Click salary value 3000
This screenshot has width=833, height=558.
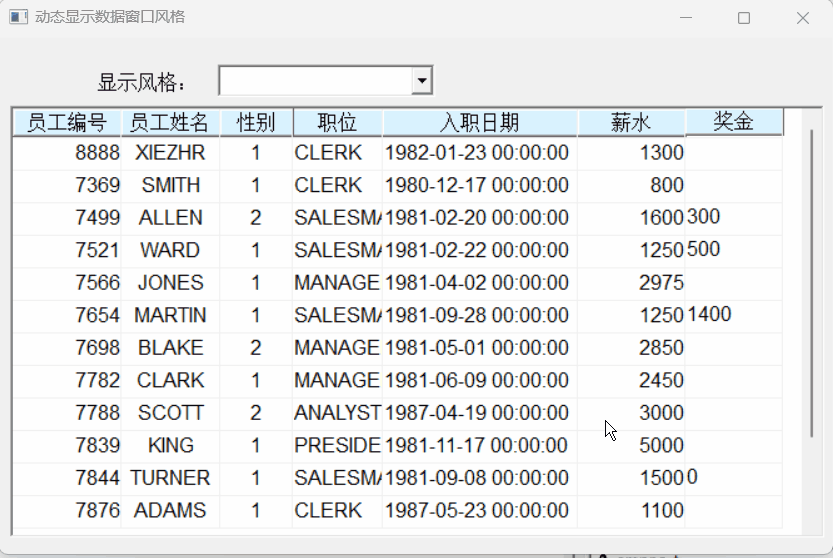[661, 413]
